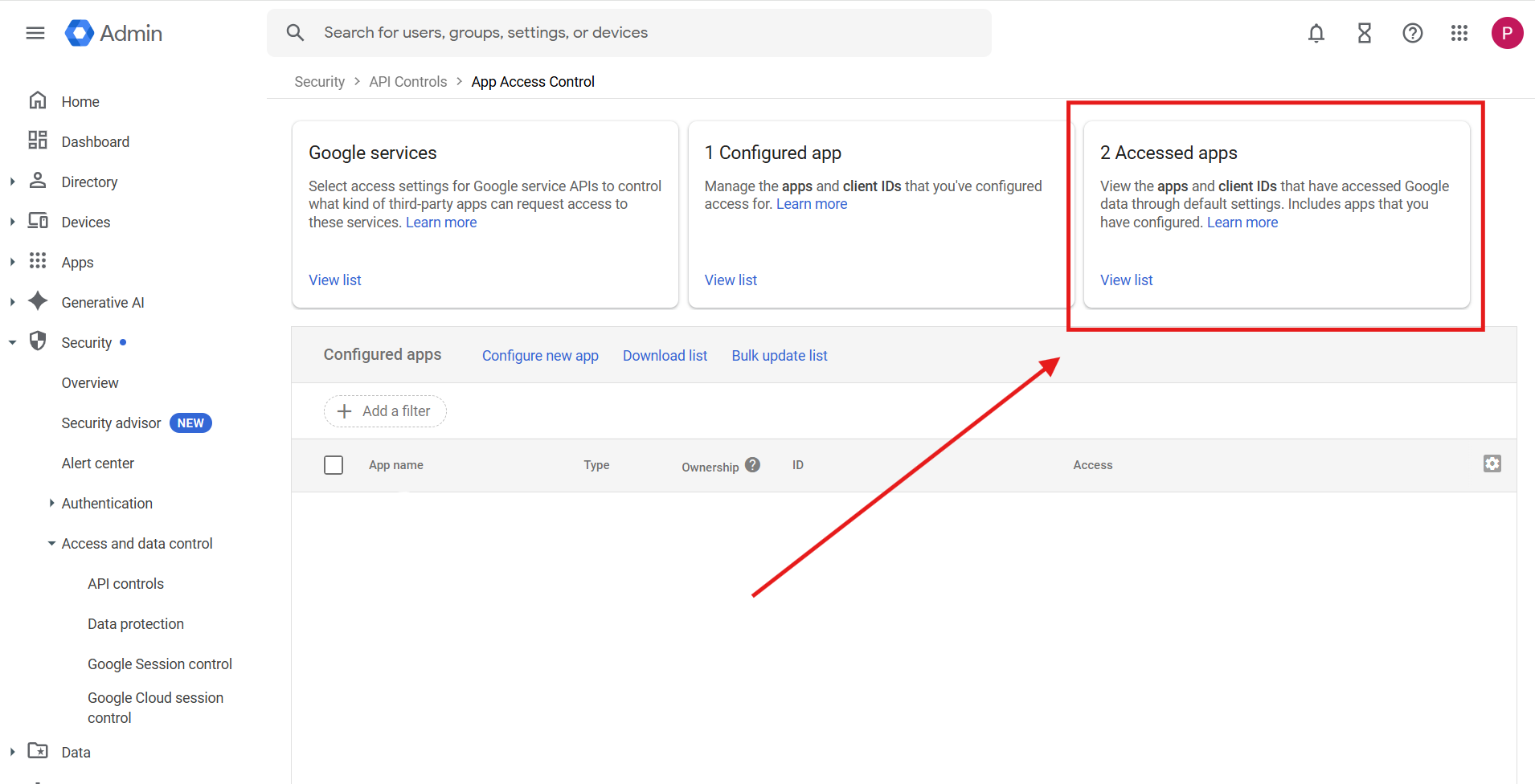
Task: Collapse Access and data control section
Action: click(x=51, y=544)
